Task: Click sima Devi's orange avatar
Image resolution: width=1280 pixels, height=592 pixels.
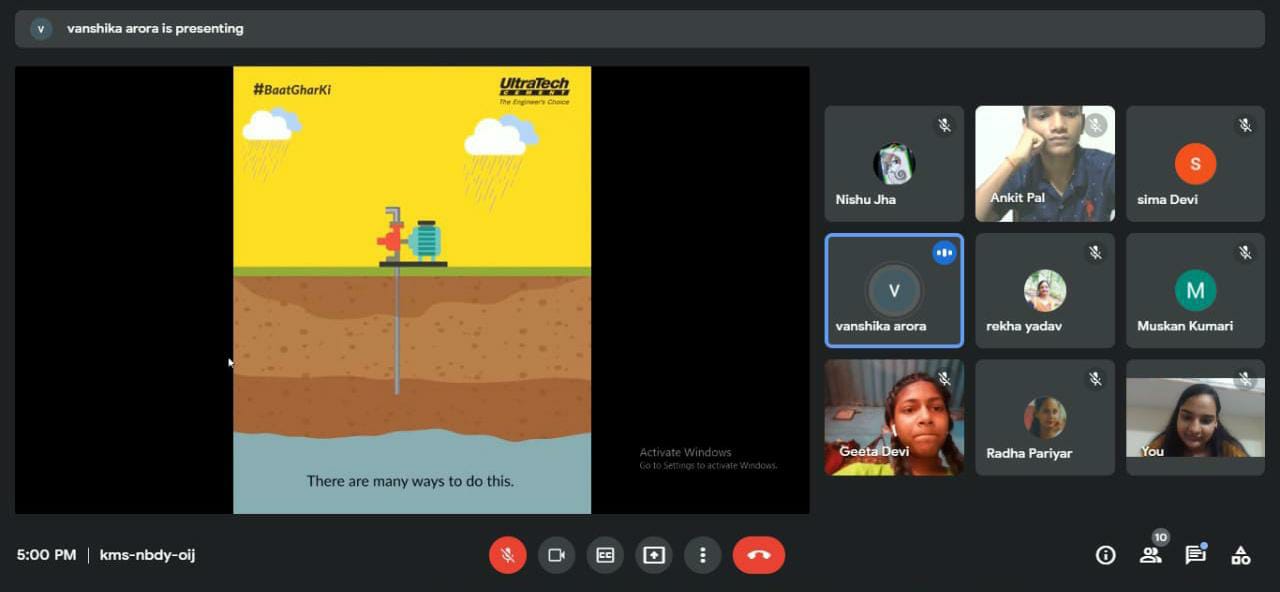Action: pyautogui.click(x=1195, y=164)
